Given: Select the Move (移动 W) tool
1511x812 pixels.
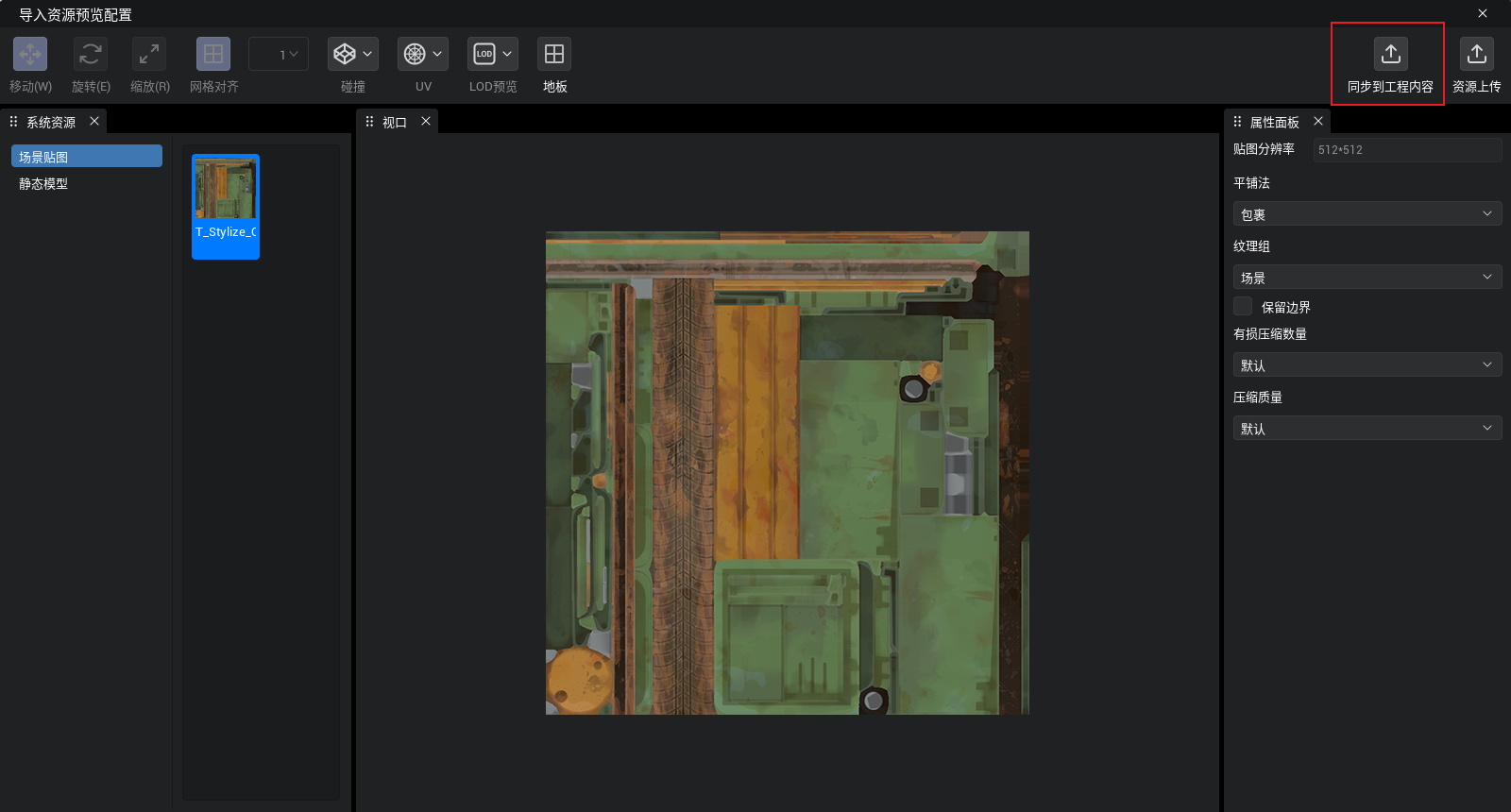Looking at the screenshot, I should click(30, 54).
